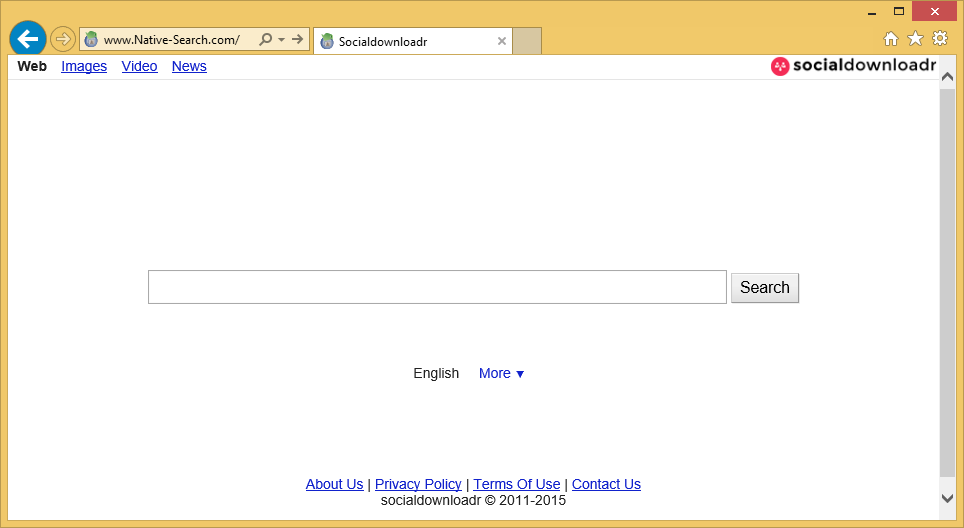Click the Search button
The width and height of the screenshot is (964, 528).
765,288
